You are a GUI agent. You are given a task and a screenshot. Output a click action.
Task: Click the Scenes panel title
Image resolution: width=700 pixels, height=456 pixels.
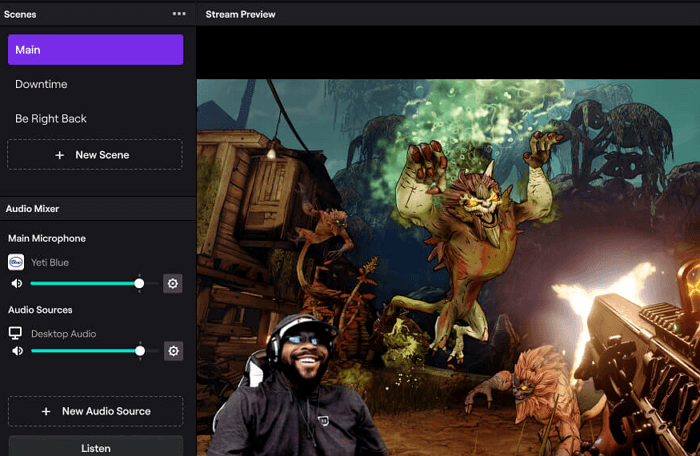coord(20,14)
